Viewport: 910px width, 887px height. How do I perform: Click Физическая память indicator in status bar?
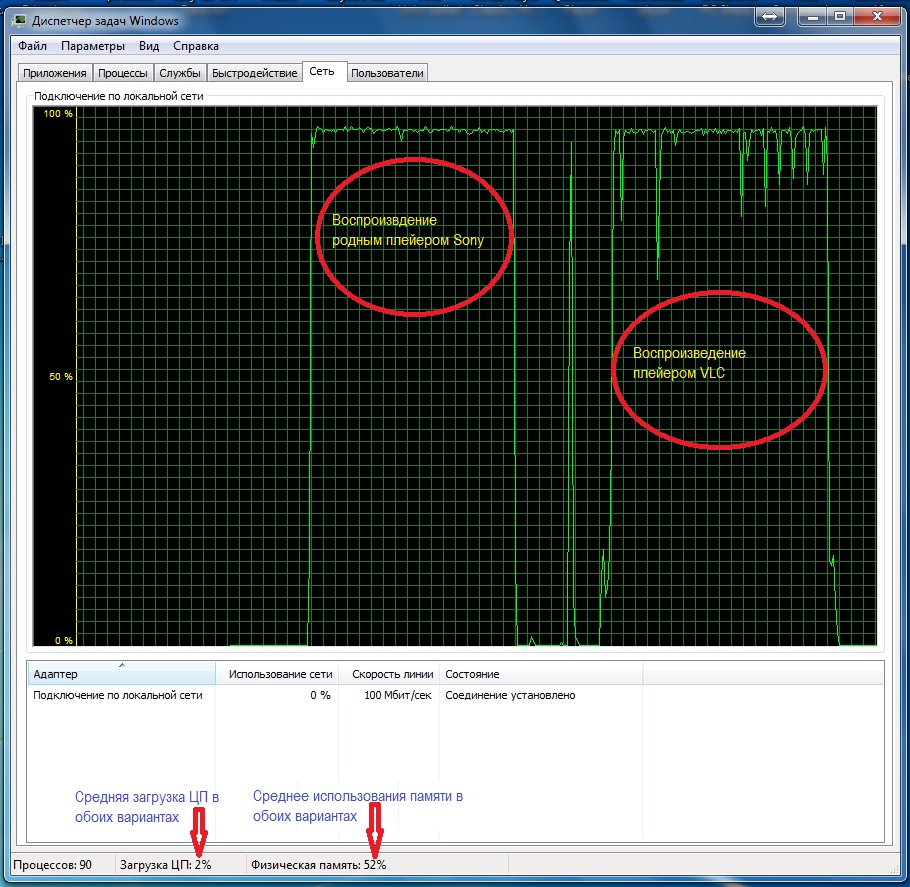(x=319, y=864)
